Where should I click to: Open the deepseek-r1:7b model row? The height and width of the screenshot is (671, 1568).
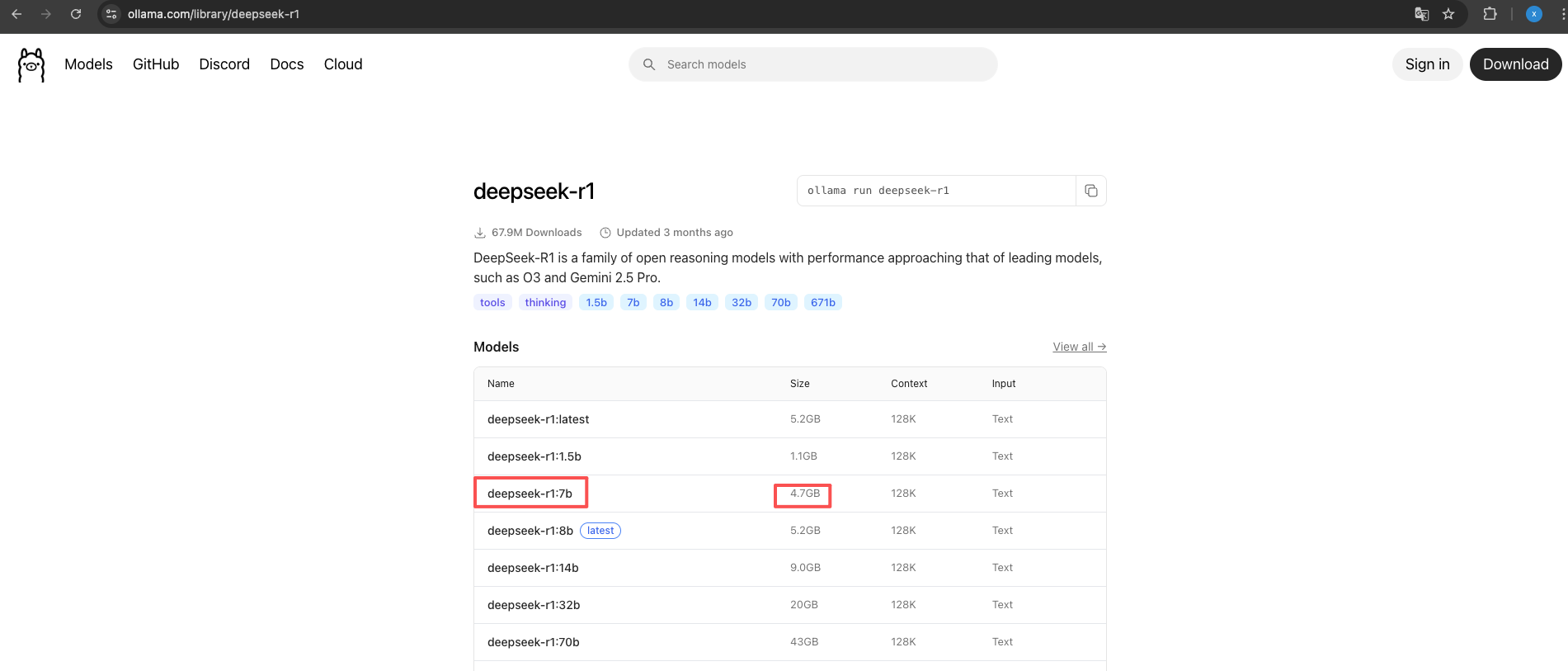tap(530, 494)
